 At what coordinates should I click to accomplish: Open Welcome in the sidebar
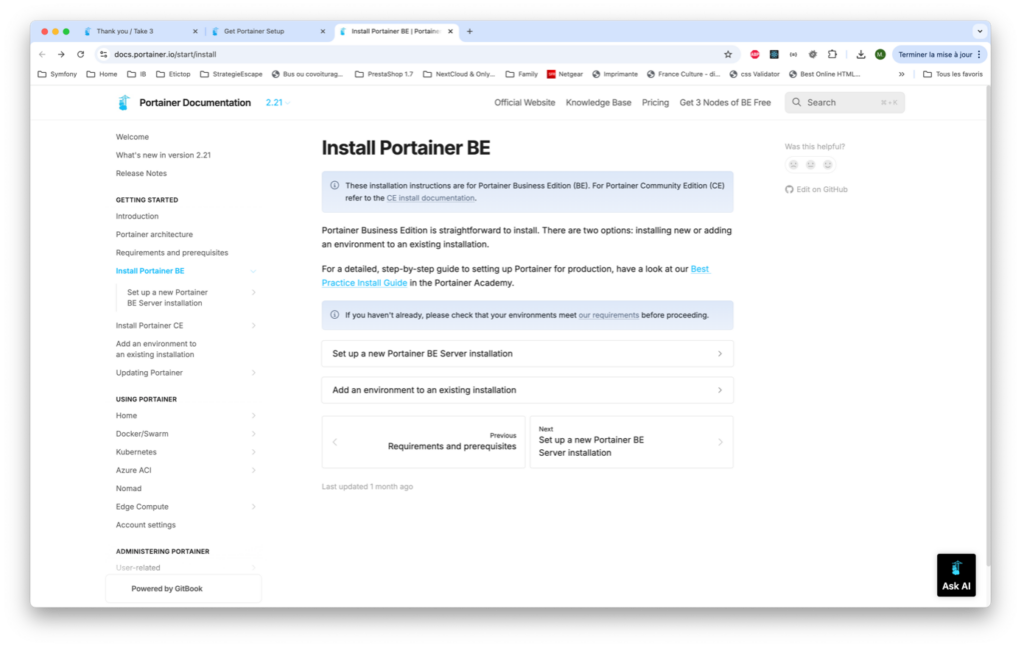[133, 137]
